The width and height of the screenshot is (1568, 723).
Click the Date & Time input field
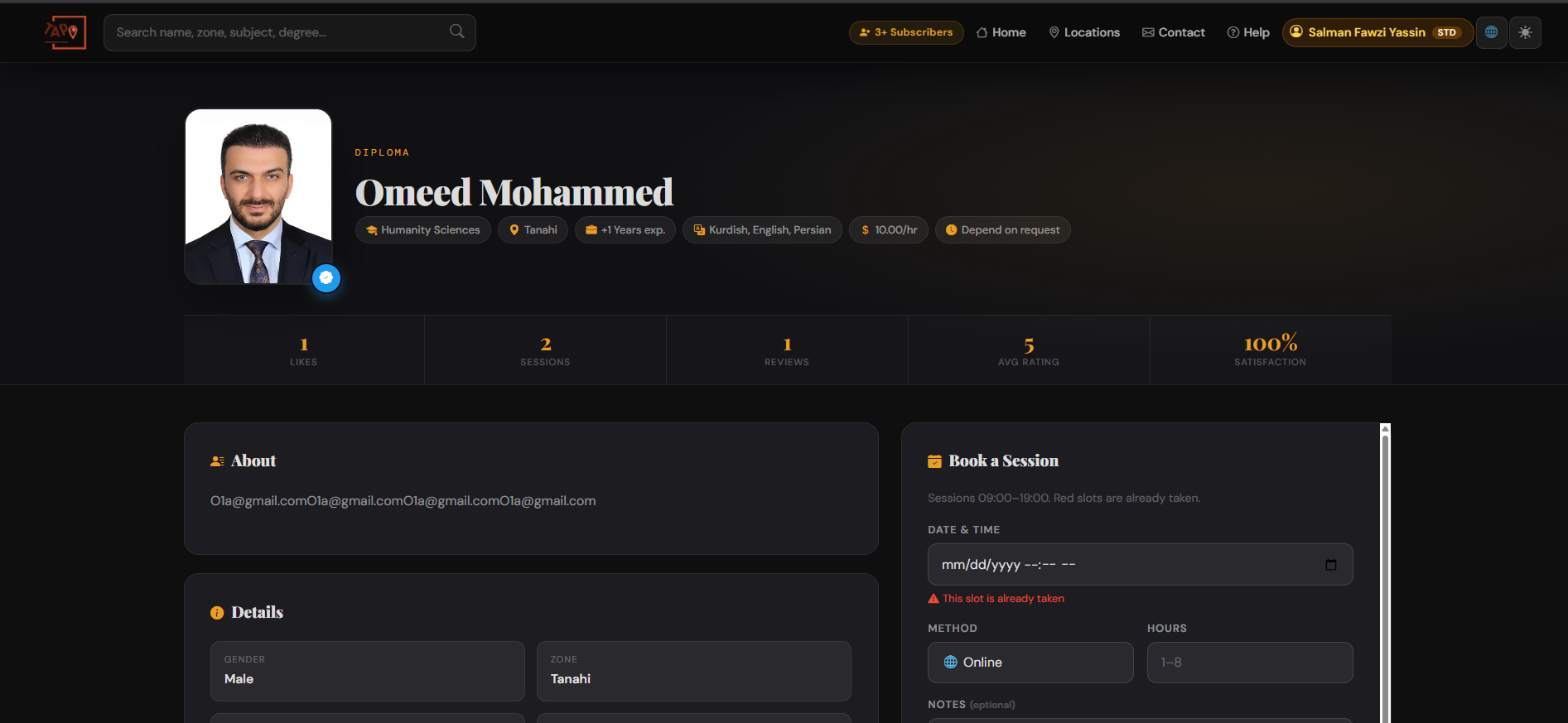(1140, 565)
